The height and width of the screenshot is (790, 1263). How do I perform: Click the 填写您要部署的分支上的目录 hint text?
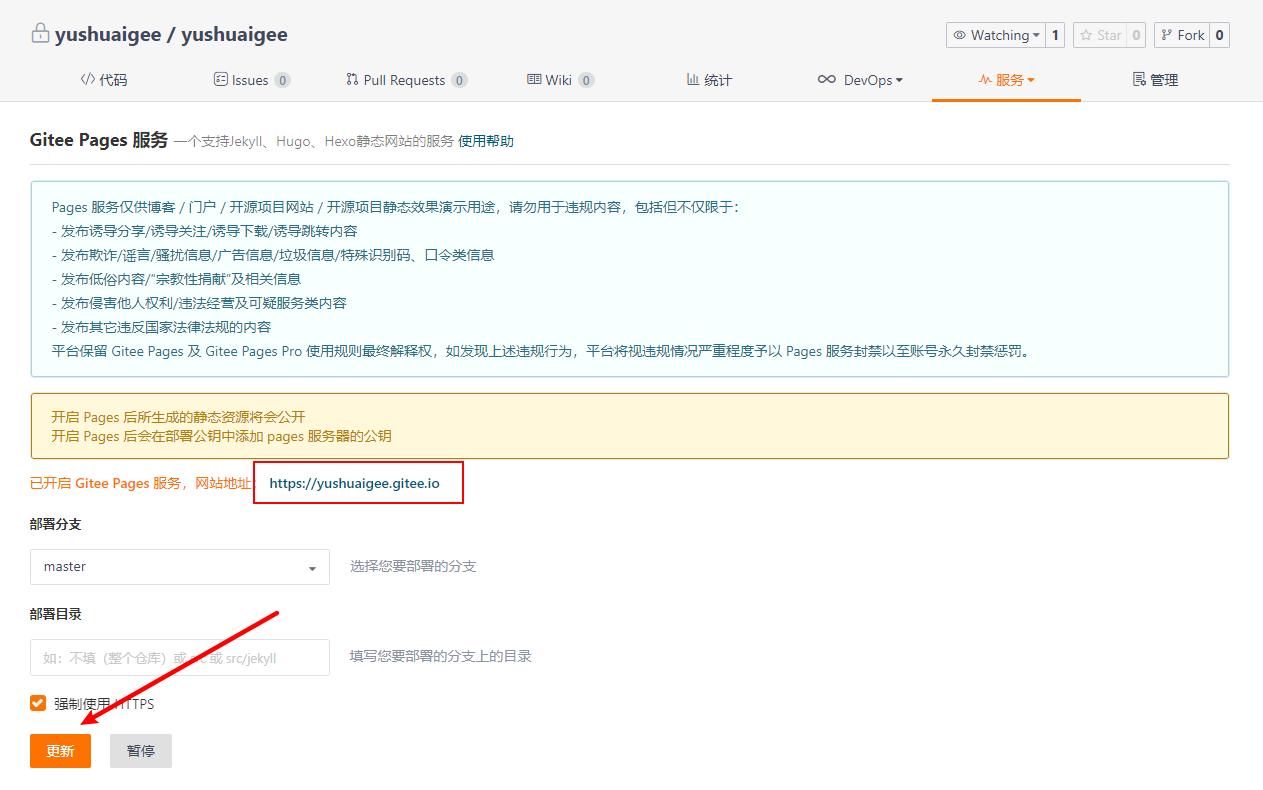pos(440,656)
